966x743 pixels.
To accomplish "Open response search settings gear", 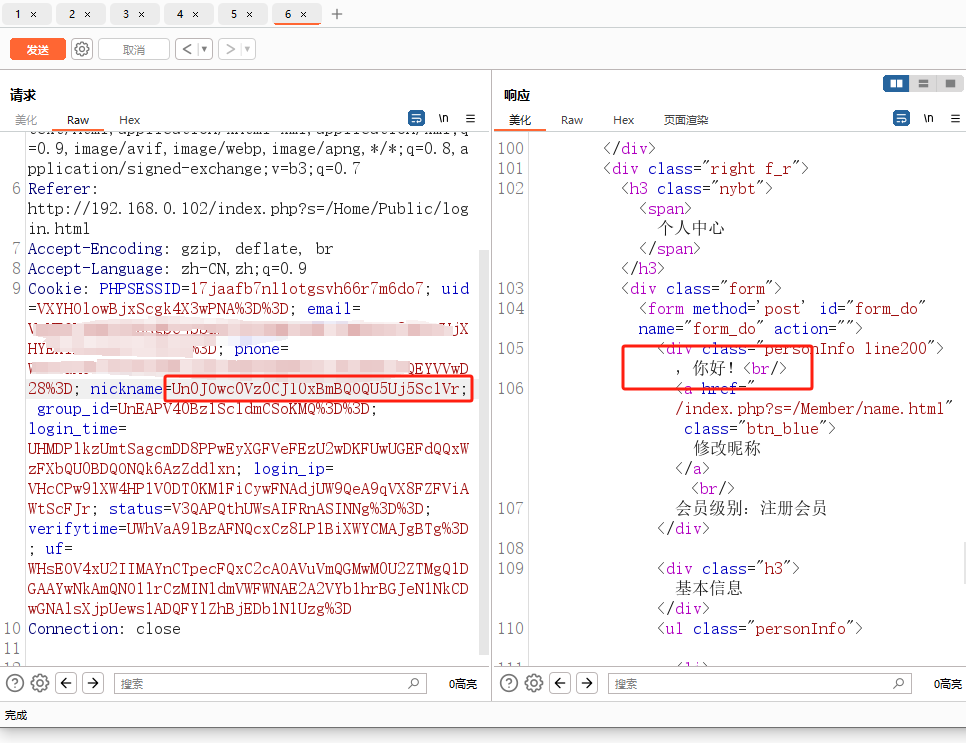I will tap(534, 683).
